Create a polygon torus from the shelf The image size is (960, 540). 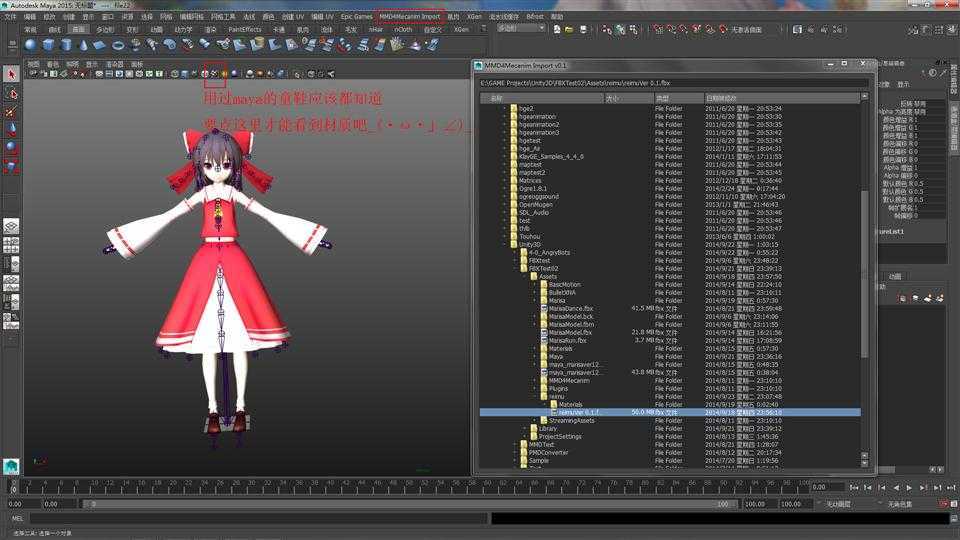[x=118, y=45]
